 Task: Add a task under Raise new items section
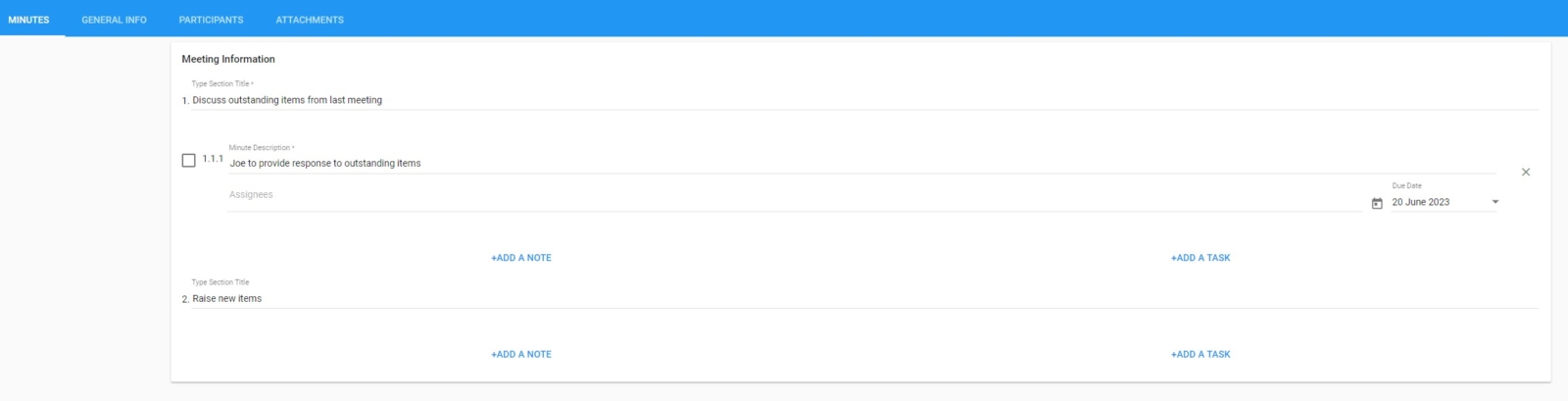point(1200,354)
